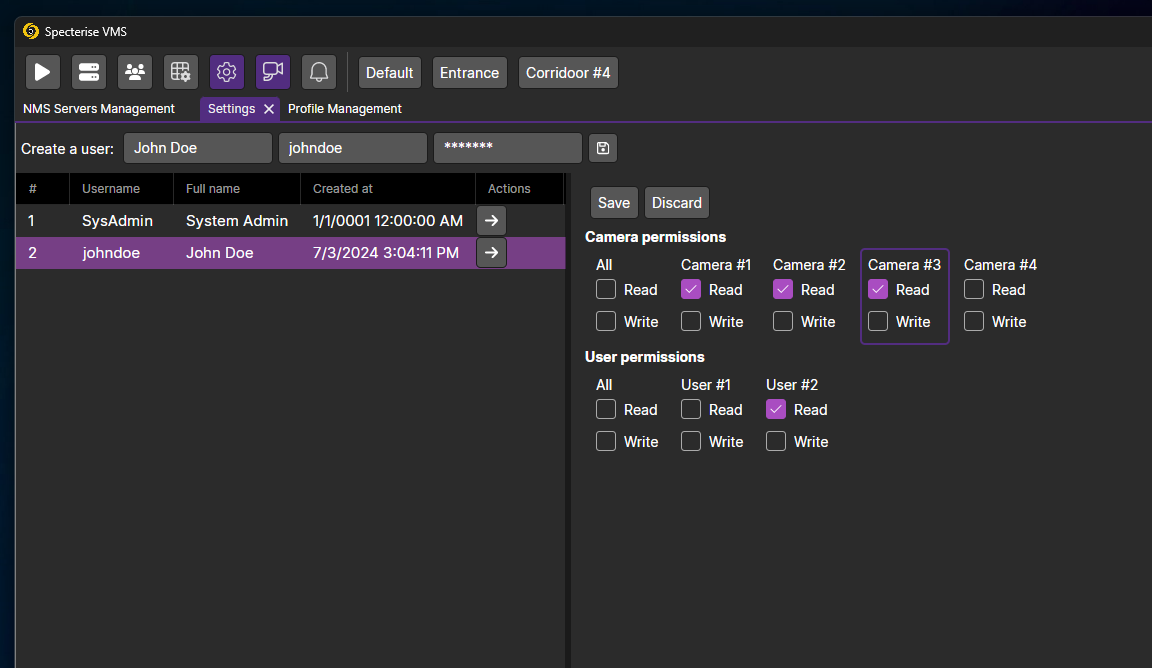Open the Corridoor #4 layout button
Viewport: 1152px width, 668px height.
[x=568, y=73]
